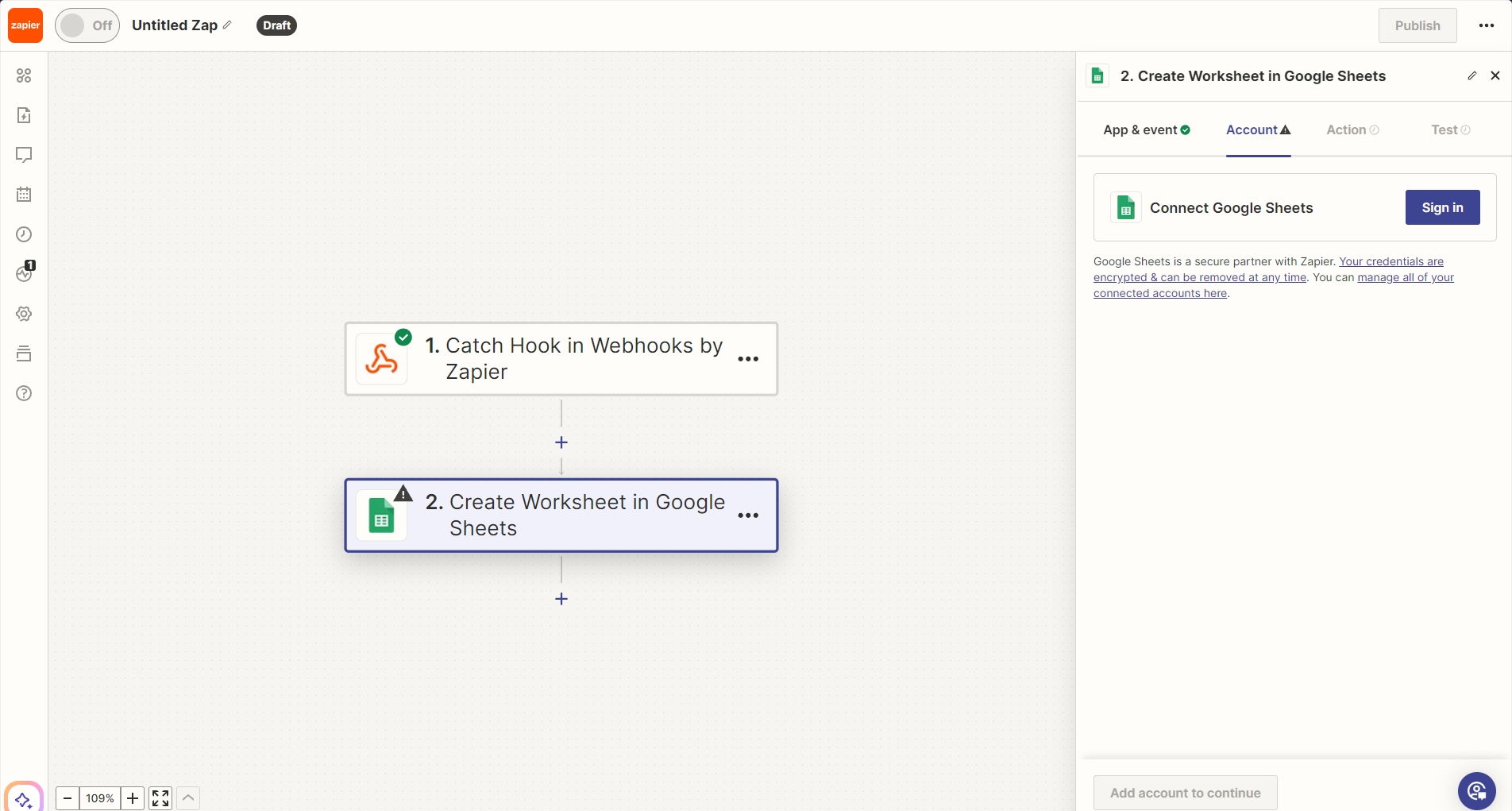Open help via the question mark icon
Image resolution: width=1512 pixels, height=811 pixels.
point(23,393)
